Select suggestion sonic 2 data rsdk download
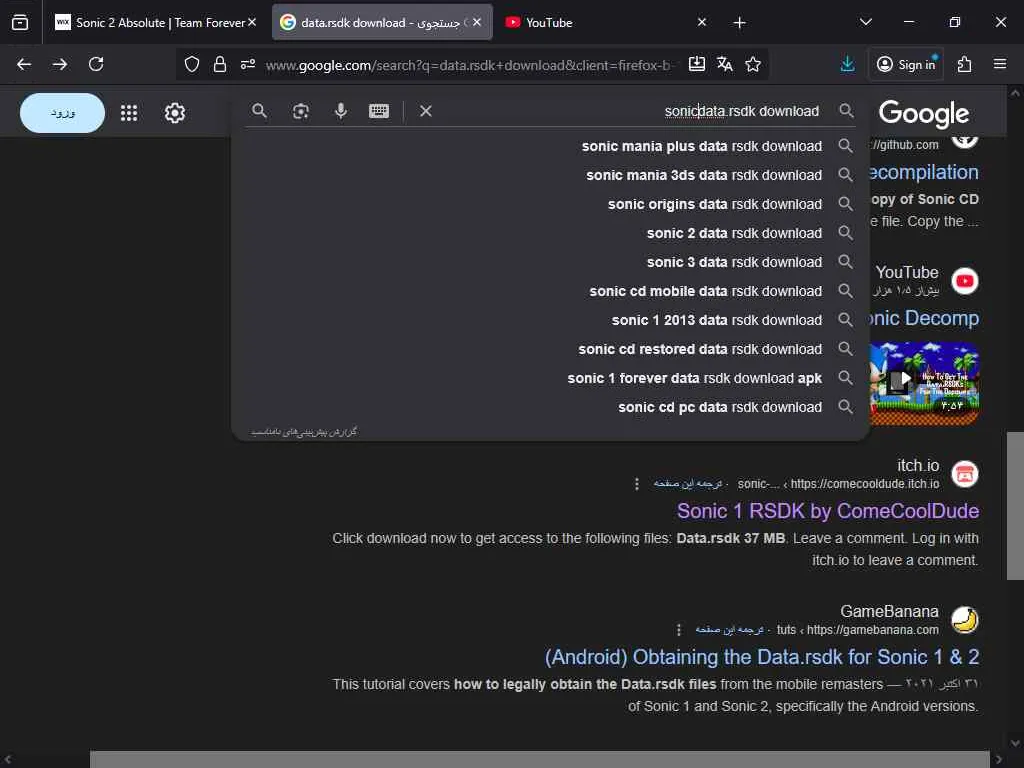The image size is (1024, 768). click(549, 233)
